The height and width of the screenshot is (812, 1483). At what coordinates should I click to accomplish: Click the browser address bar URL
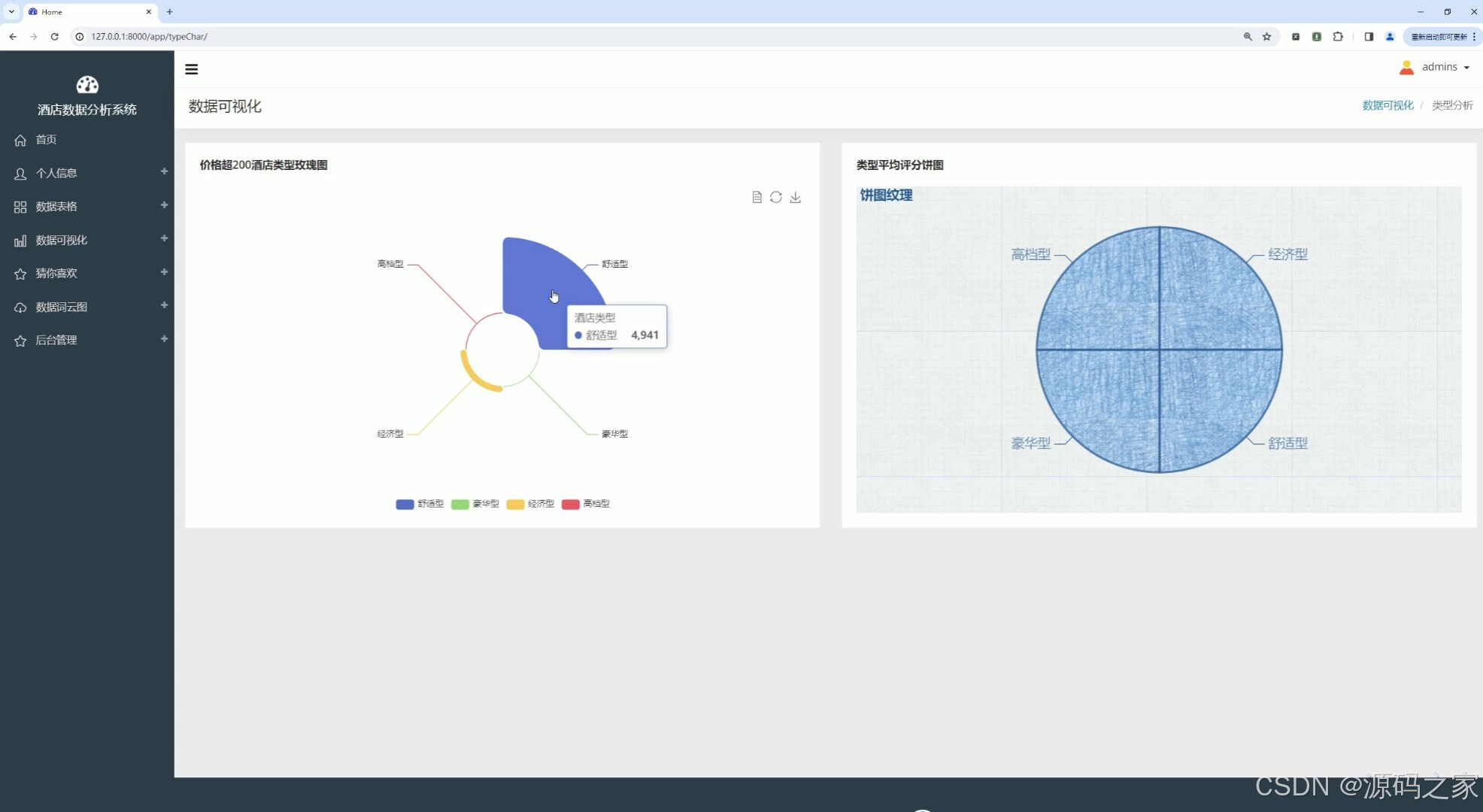coord(149,36)
